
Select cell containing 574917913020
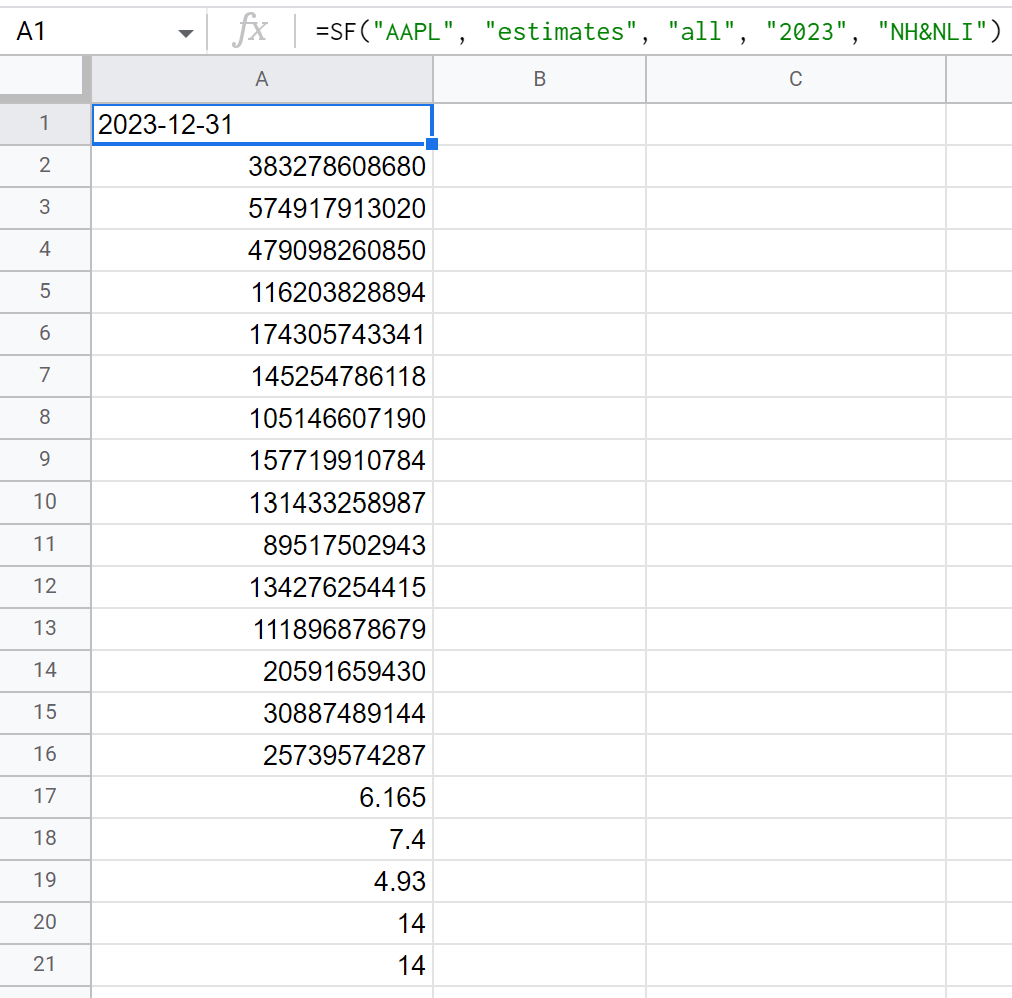(x=262, y=208)
